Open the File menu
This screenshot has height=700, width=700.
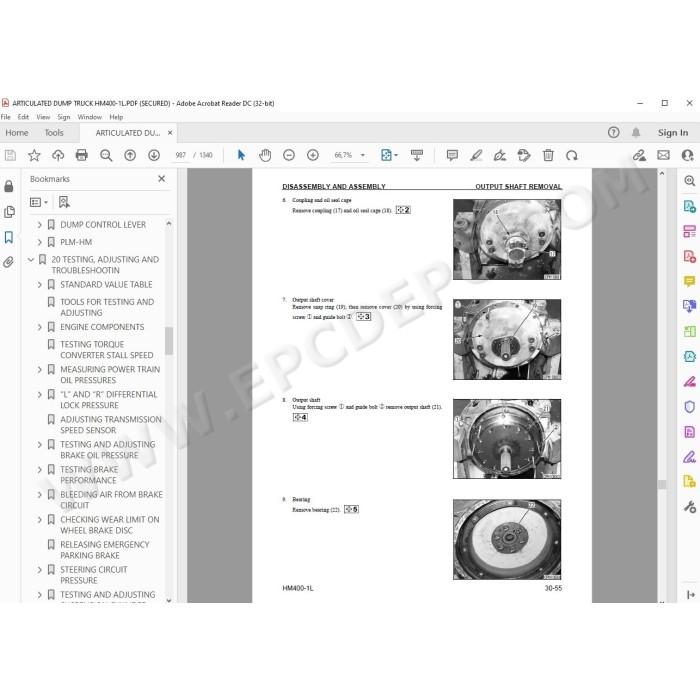coord(6,117)
